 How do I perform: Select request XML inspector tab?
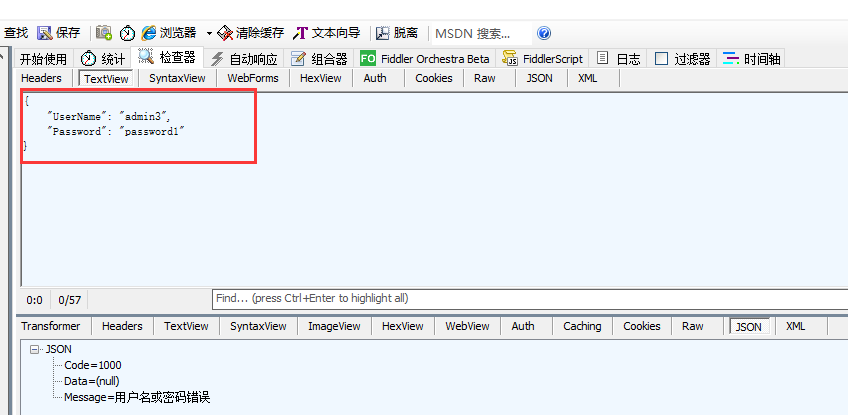588,78
